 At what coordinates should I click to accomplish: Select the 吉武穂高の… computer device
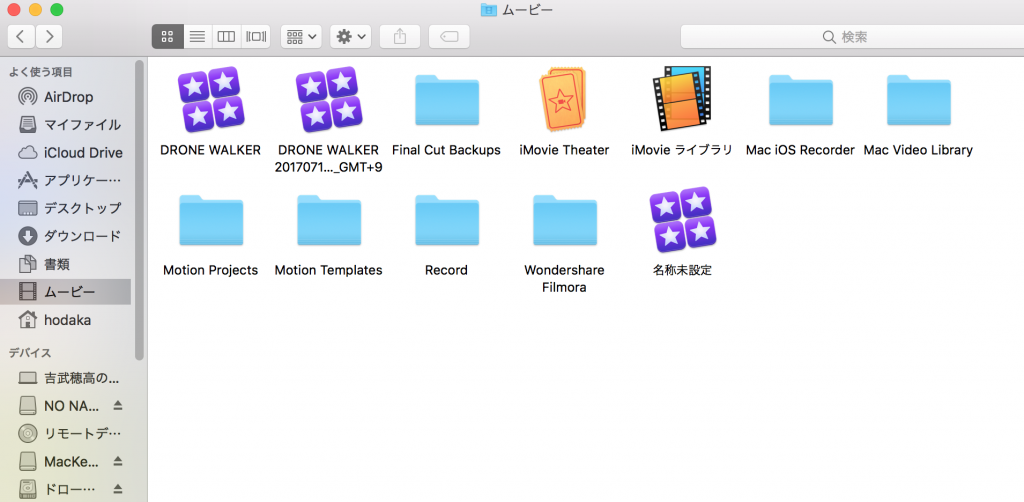pyautogui.click(x=65, y=378)
